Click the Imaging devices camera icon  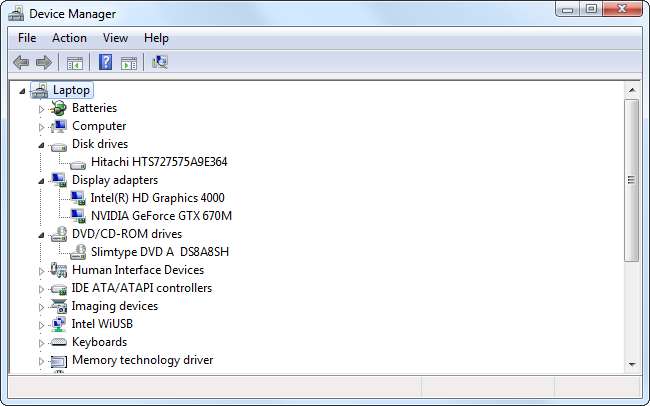[59, 306]
